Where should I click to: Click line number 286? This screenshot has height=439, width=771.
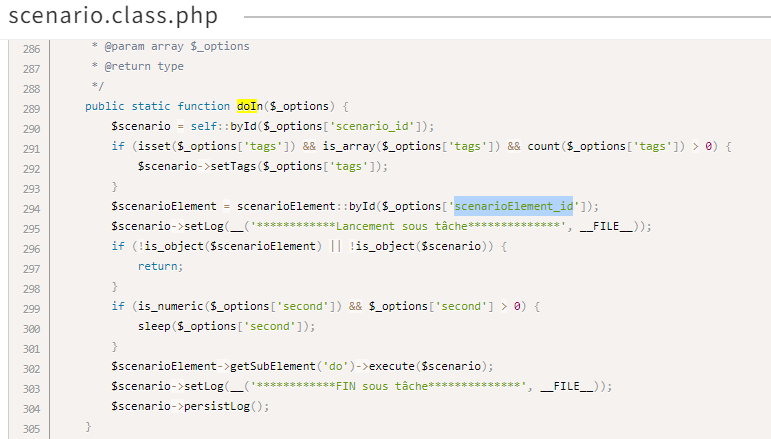[x=31, y=49]
